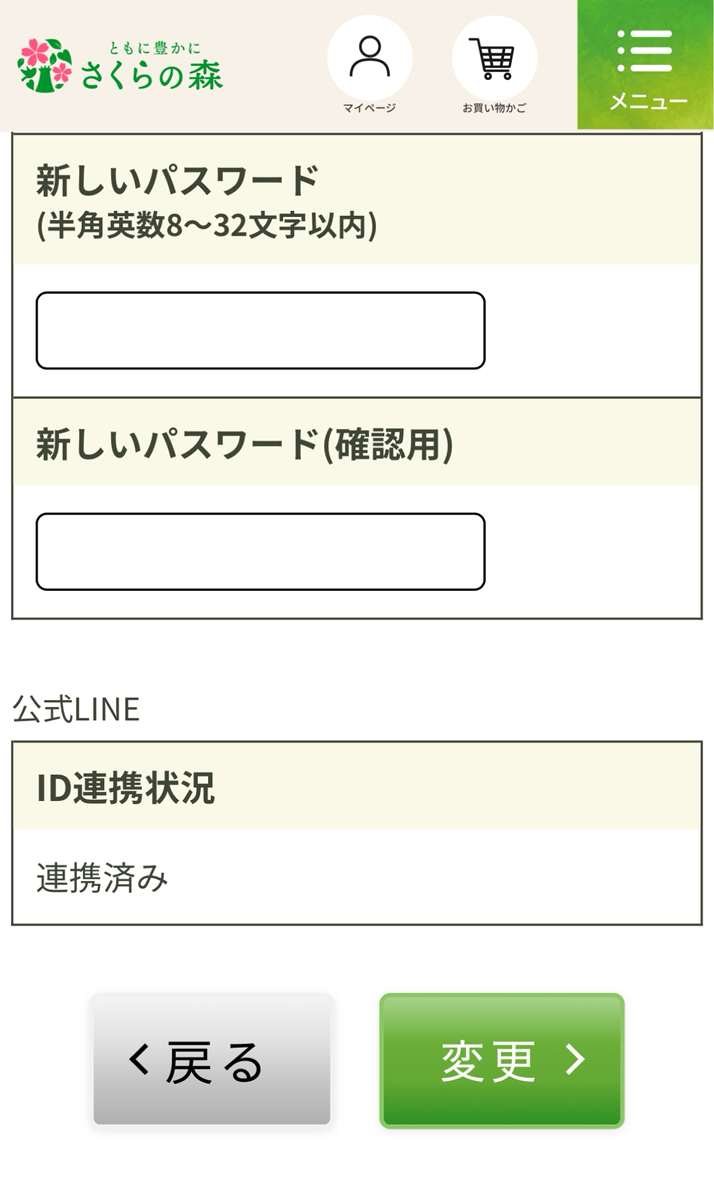Open the shopping cart icon

point(494,58)
